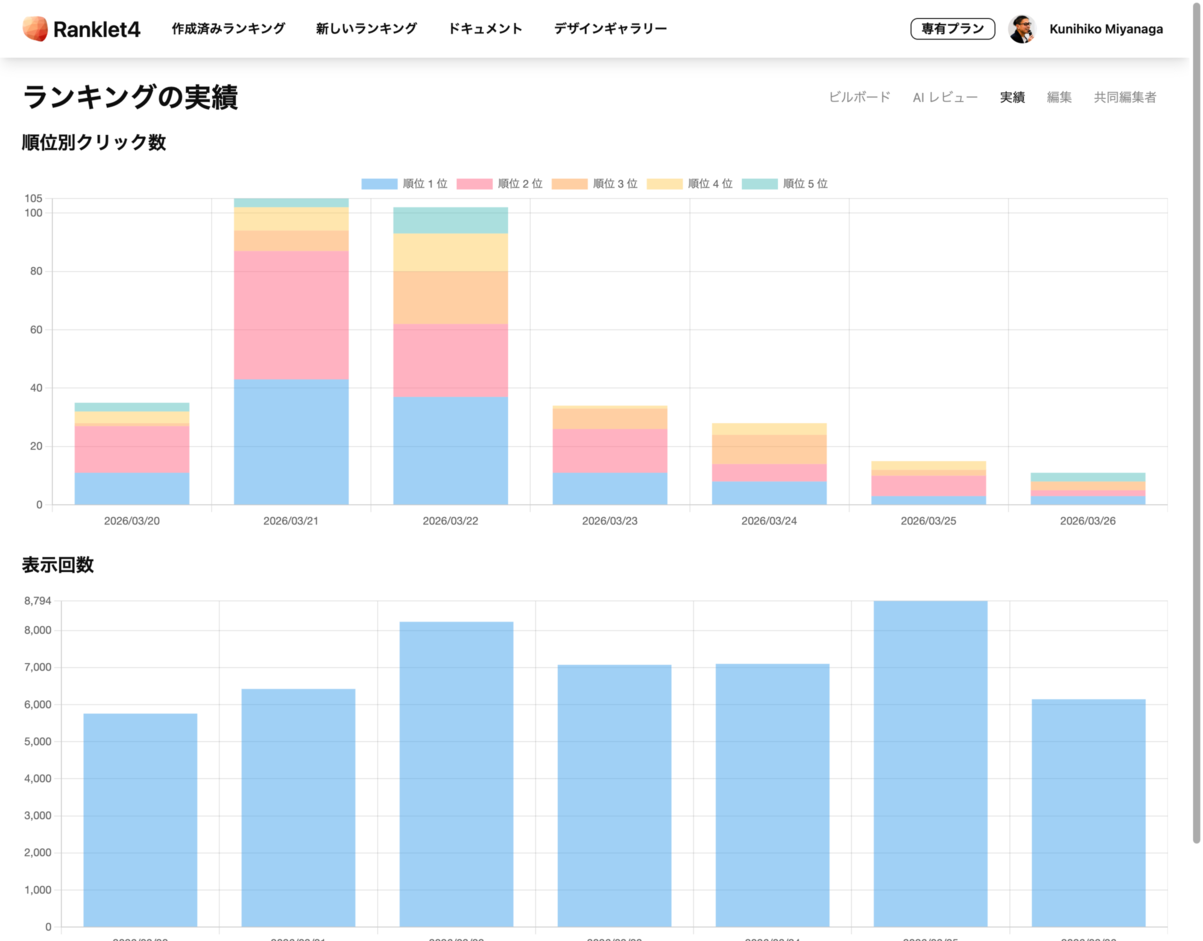Open the ドキュメント page
Screen dimensions: 1203x941
pyautogui.click(x=486, y=29)
